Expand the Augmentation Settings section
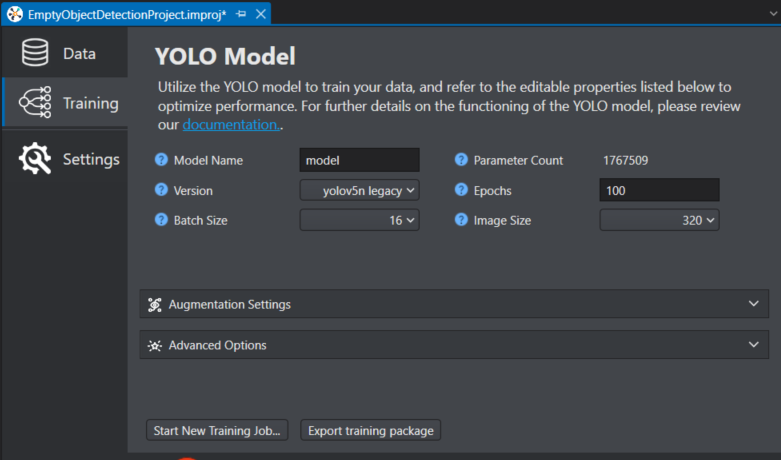781x460 pixels. click(x=454, y=304)
